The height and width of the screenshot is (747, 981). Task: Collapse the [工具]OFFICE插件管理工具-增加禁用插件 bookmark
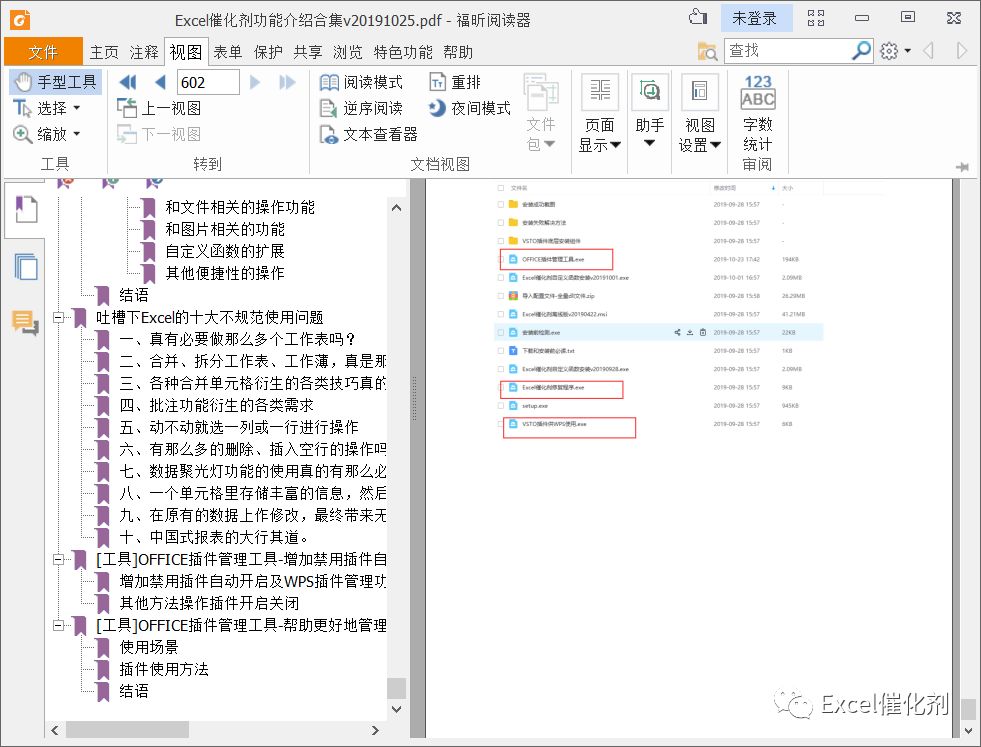point(58,559)
